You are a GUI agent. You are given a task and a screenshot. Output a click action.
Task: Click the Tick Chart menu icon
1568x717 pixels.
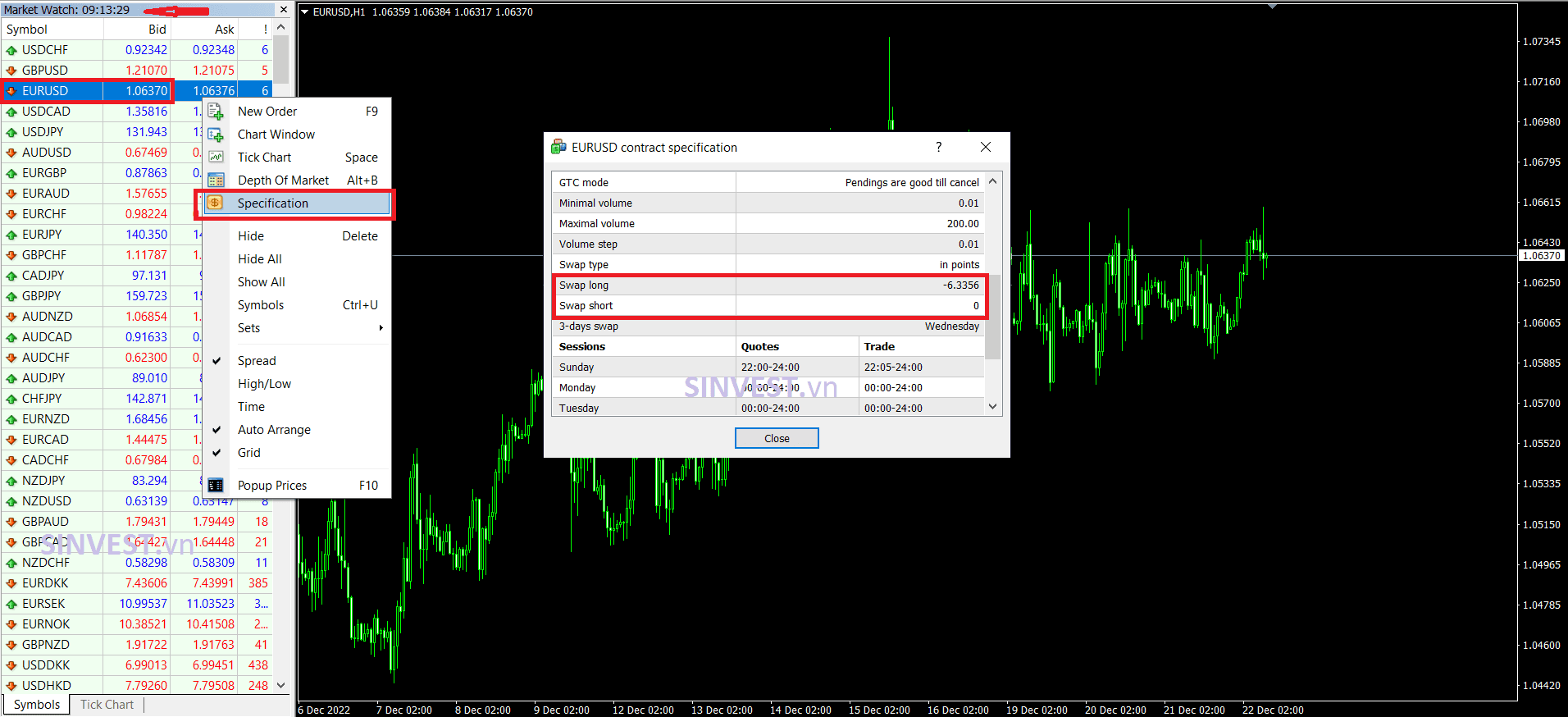coord(216,158)
